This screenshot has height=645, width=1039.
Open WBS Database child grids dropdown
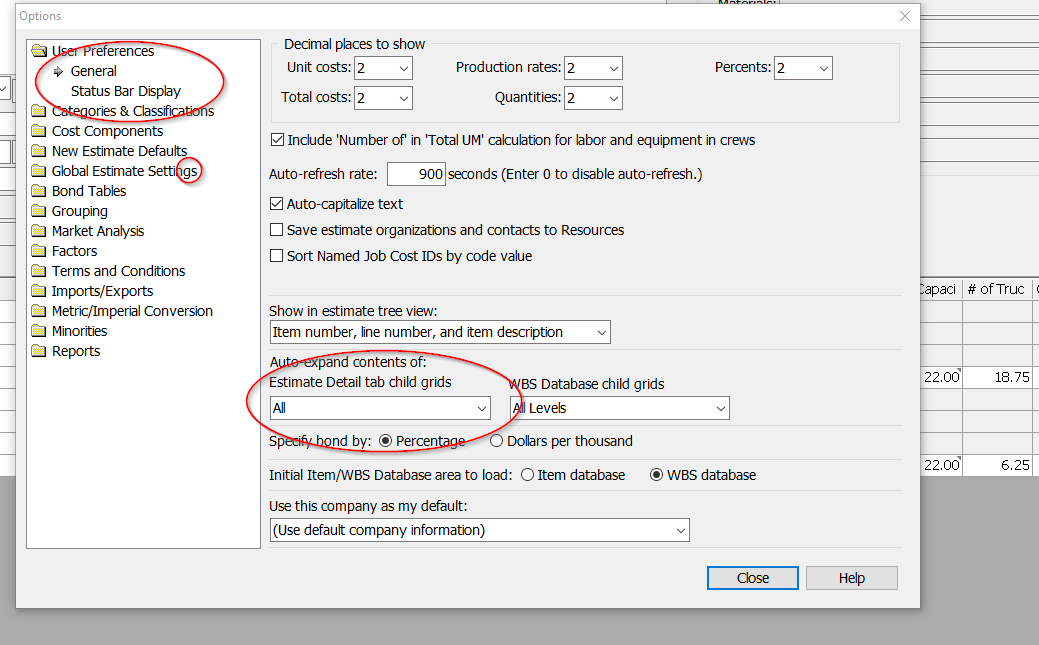[620, 408]
